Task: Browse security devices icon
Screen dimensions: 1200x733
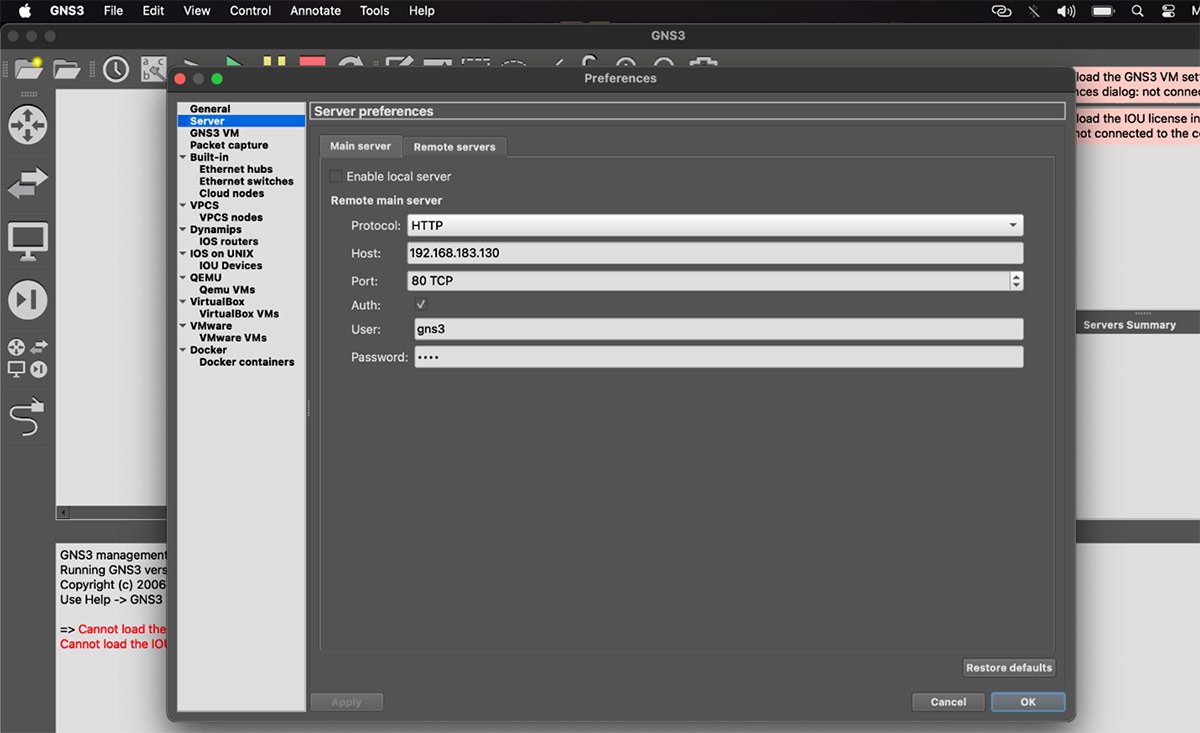Action: point(27,299)
